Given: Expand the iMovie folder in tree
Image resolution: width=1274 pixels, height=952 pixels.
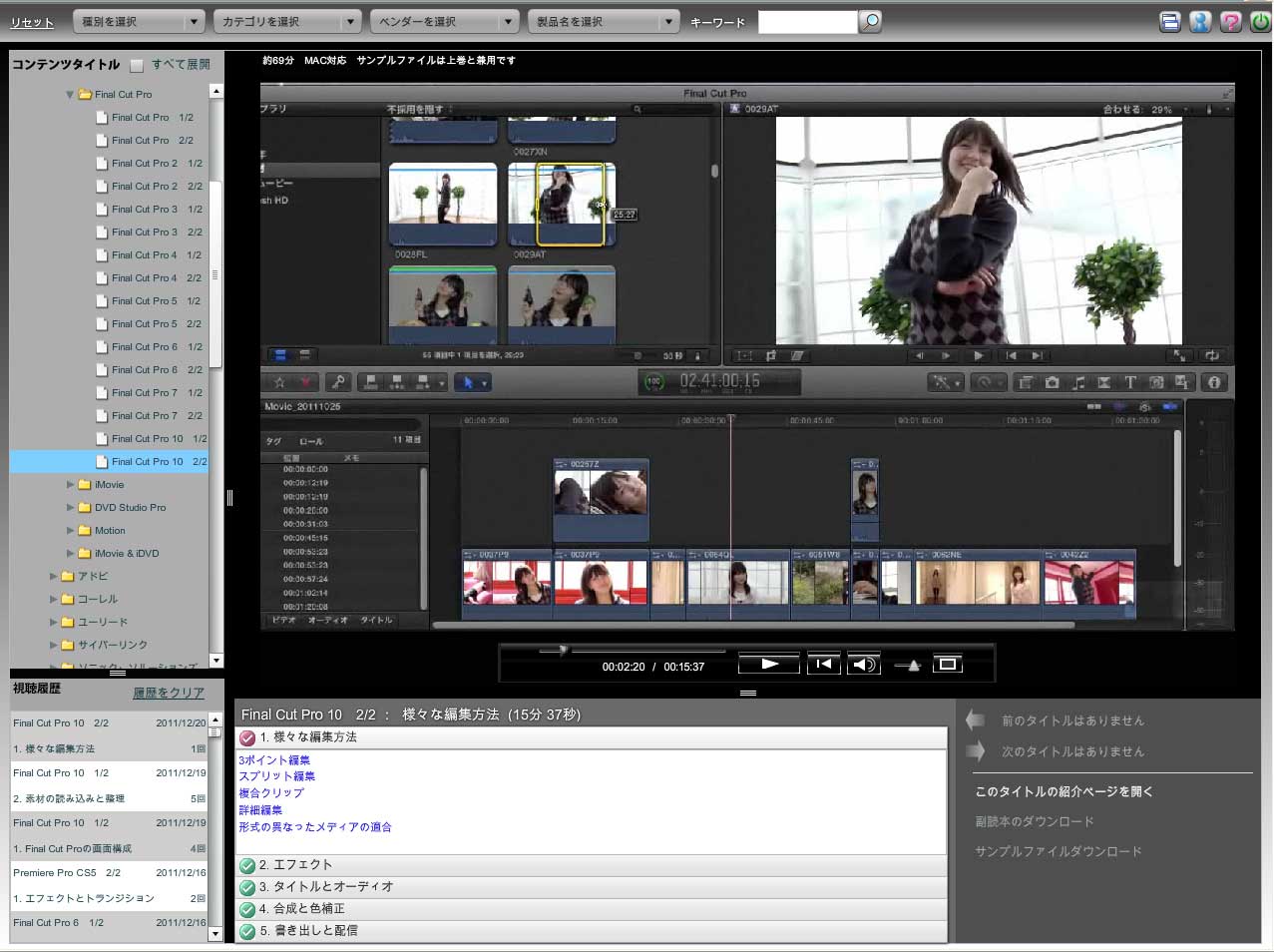Looking at the screenshot, I should point(71,485).
